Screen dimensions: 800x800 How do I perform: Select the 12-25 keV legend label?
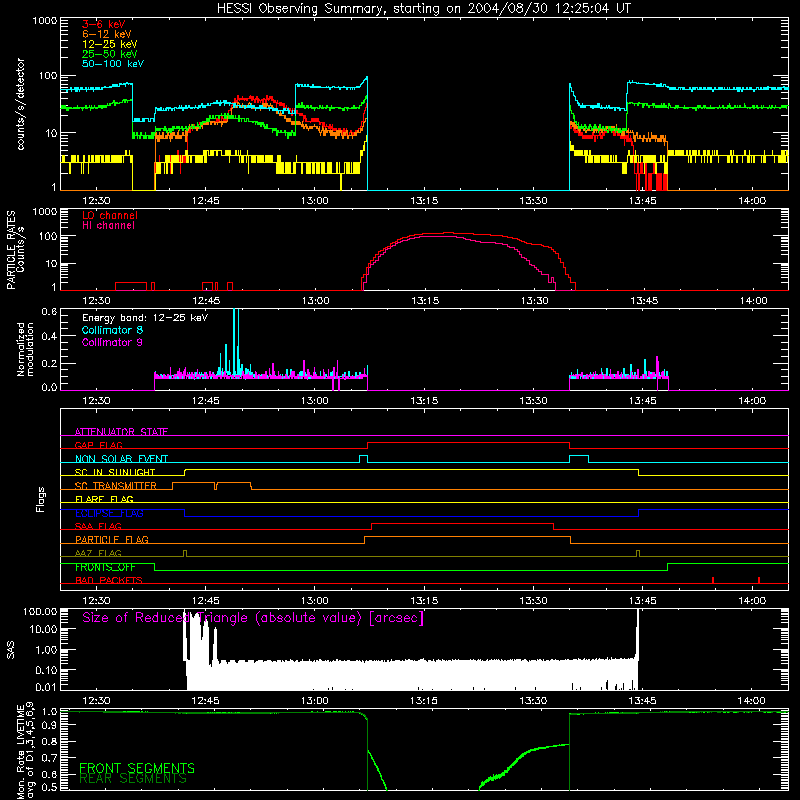110,44
